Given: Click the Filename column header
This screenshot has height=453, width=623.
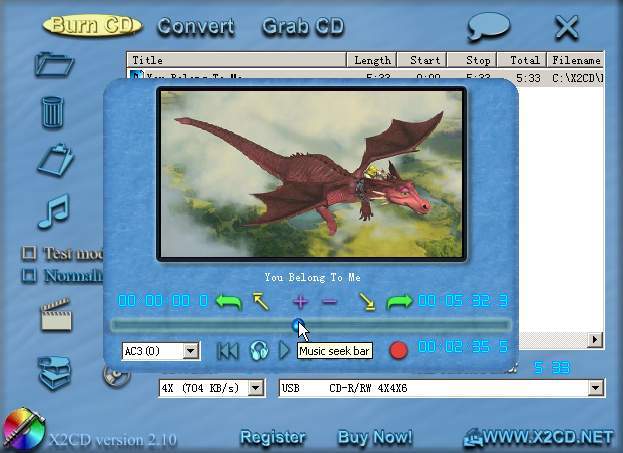Looking at the screenshot, I should (x=576, y=60).
